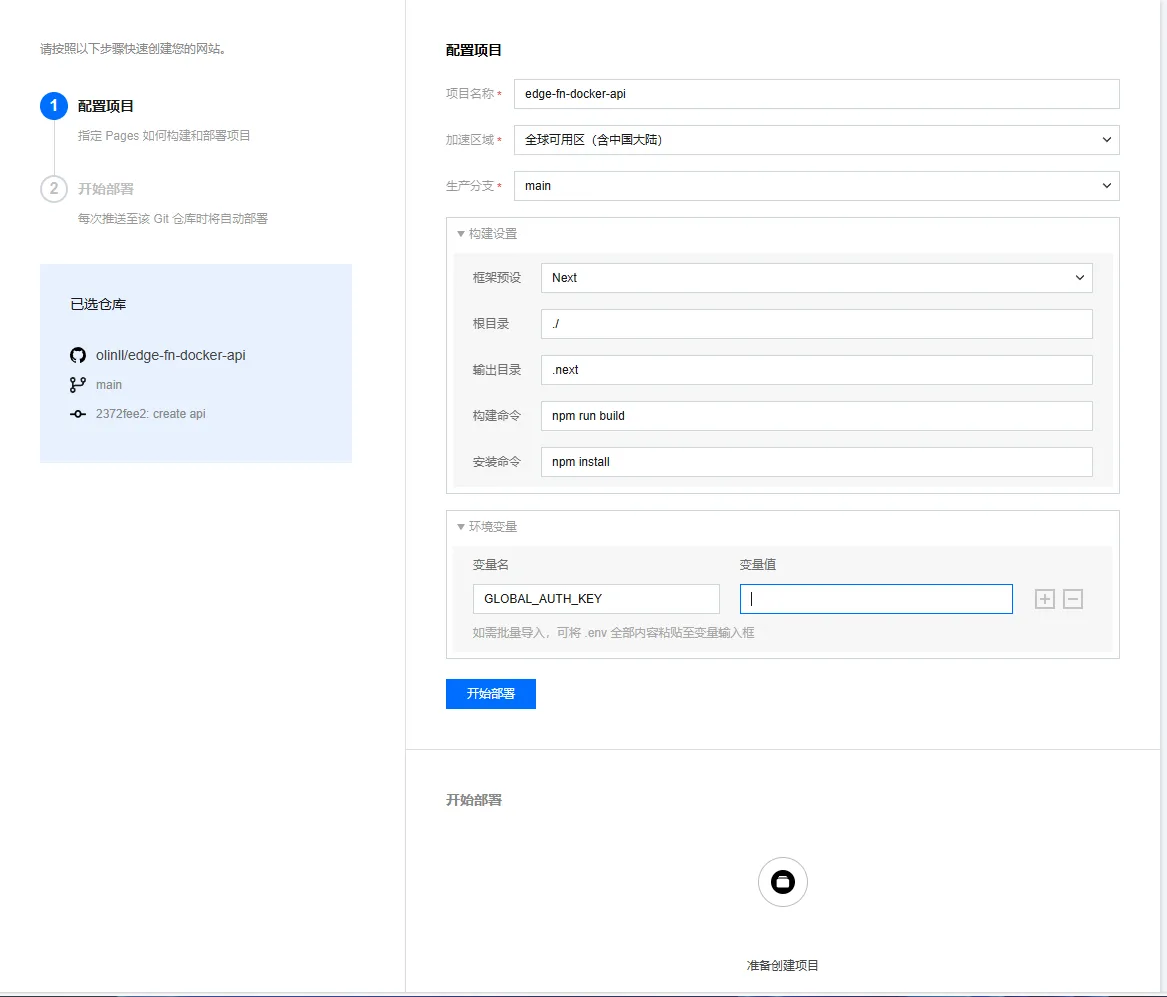The image size is (1167, 997).
Task: Click the 构建命令 npm run build field
Action: pyautogui.click(x=816, y=416)
